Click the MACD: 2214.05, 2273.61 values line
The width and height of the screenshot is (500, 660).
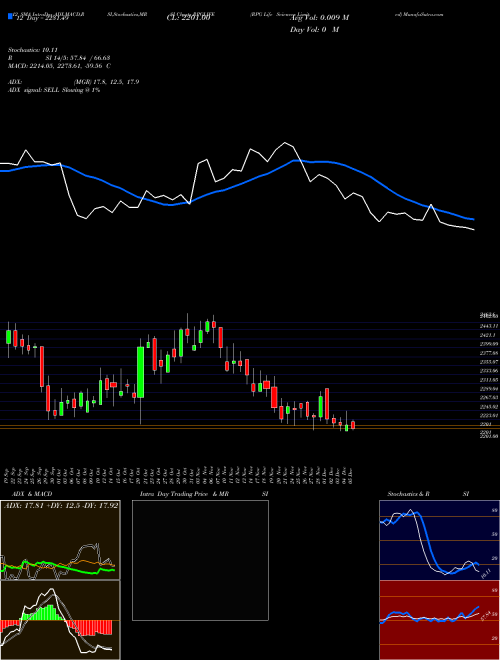click(59, 66)
